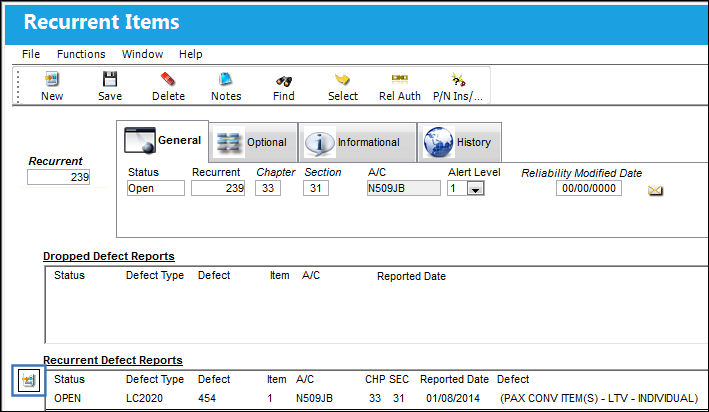
Task: Click Defect Type header in Dropped Defect Reports
Action: point(155,275)
